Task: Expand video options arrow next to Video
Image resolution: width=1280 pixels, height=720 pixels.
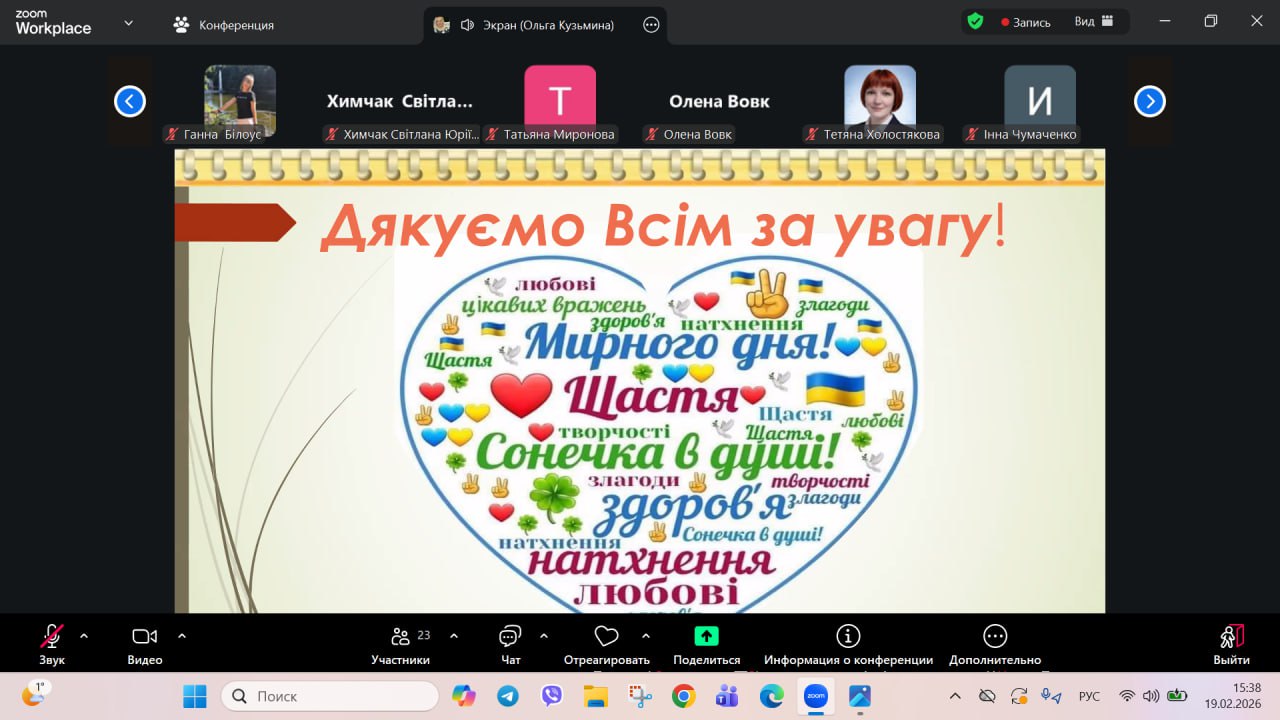Action: point(182,635)
